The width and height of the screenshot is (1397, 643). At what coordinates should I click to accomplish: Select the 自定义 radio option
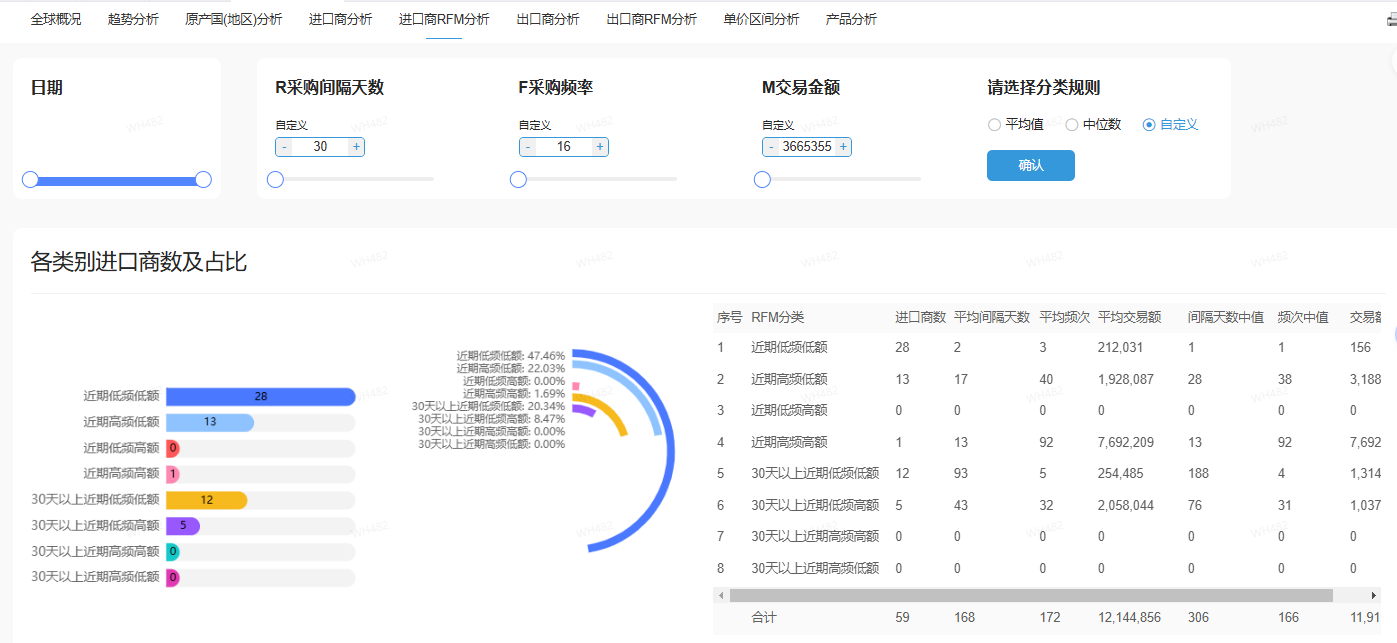pos(1149,125)
